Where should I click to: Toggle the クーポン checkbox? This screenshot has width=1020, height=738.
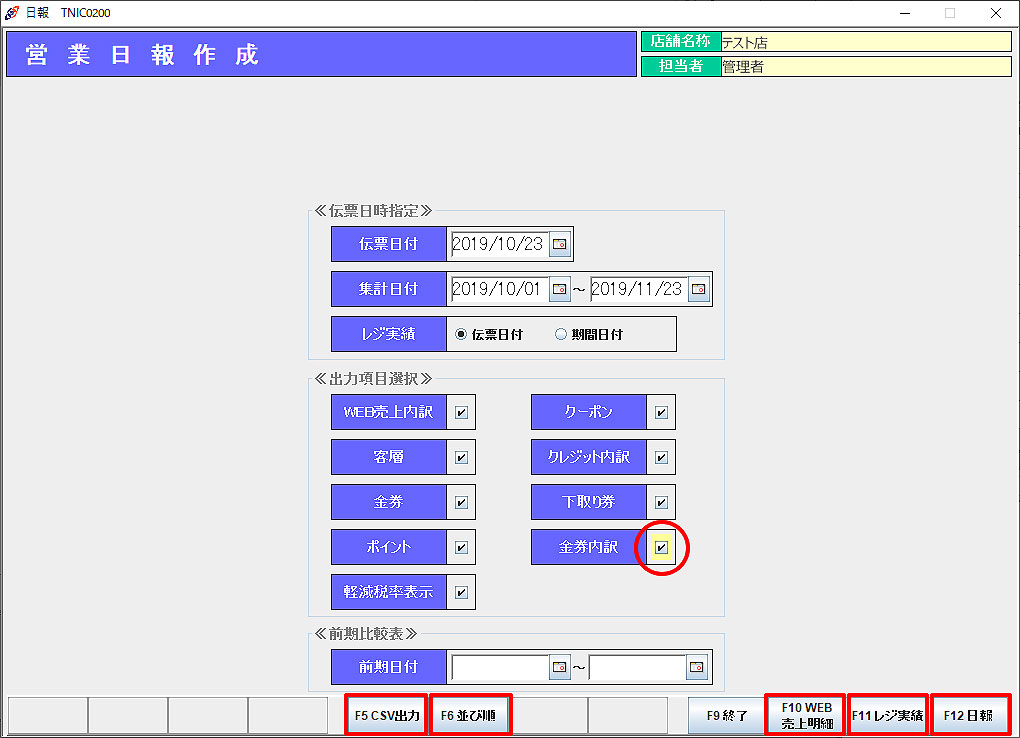coord(661,413)
